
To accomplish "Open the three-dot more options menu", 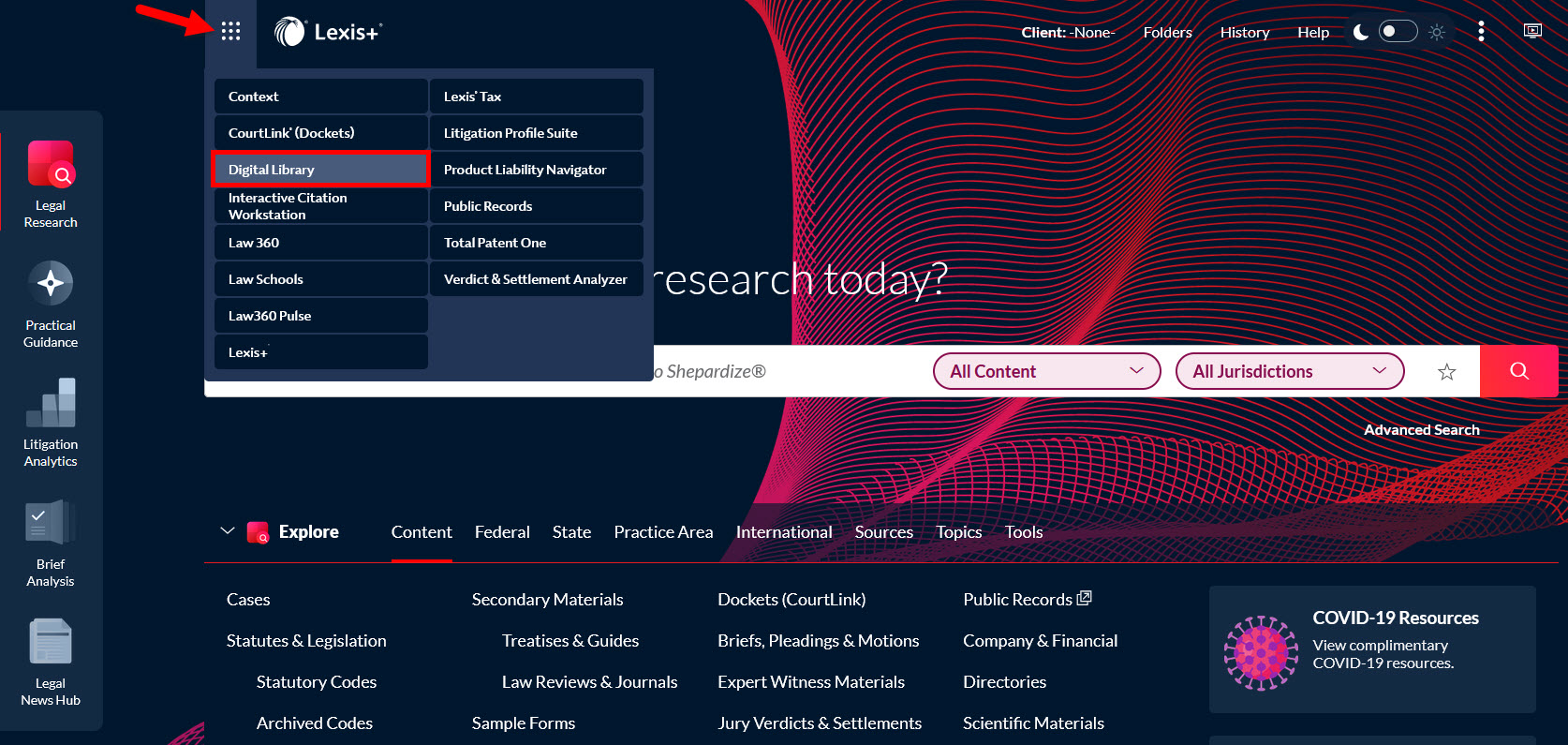I will pyautogui.click(x=1481, y=32).
